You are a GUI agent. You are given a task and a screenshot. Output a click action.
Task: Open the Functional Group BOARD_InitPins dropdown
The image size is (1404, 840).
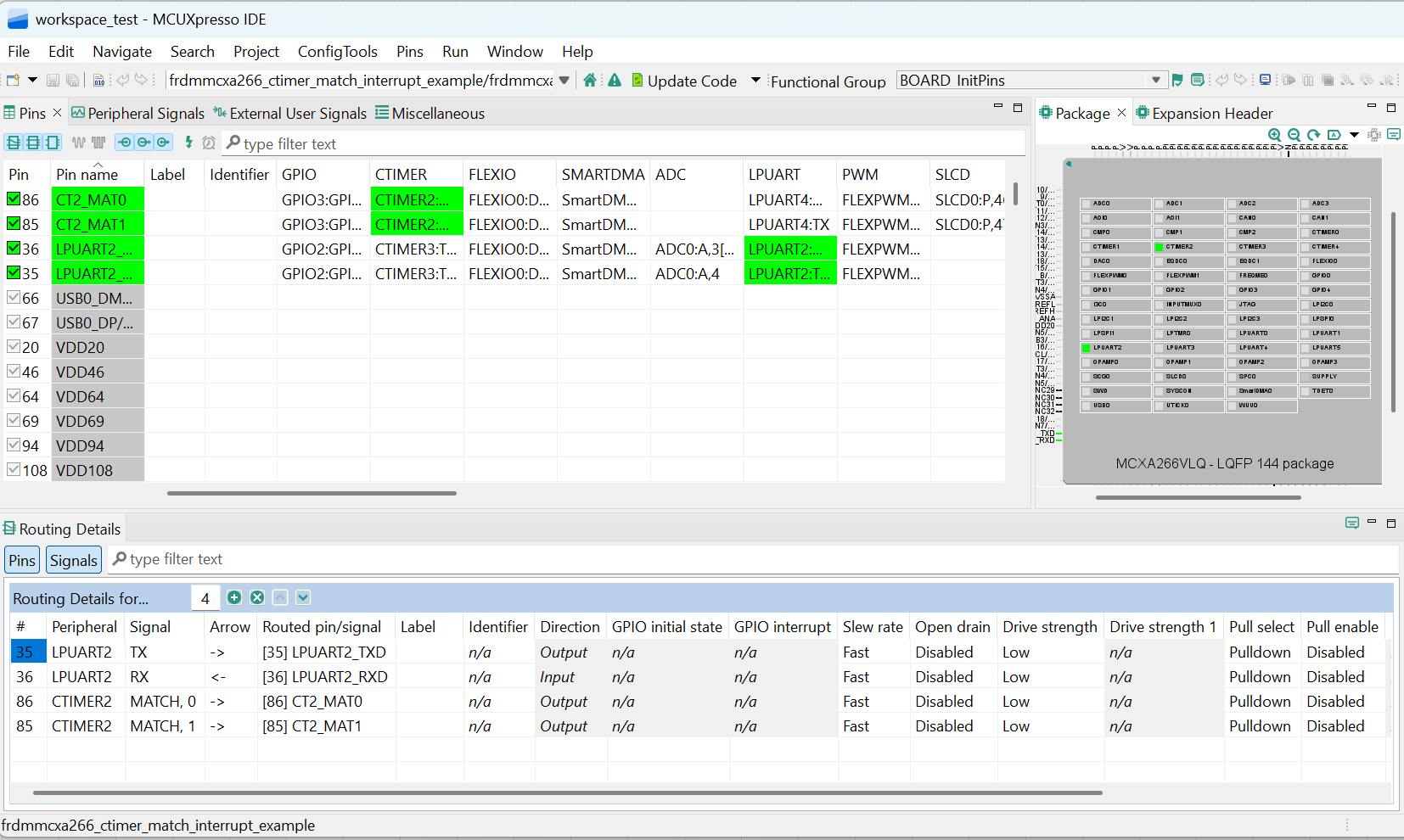(x=1158, y=80)
